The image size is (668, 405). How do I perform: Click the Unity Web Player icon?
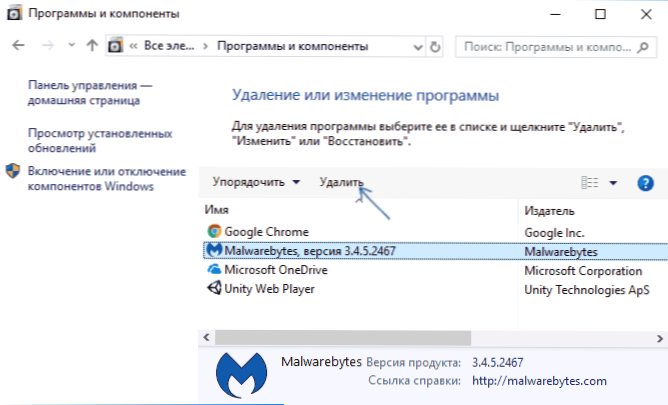click(x=214, y=288)
